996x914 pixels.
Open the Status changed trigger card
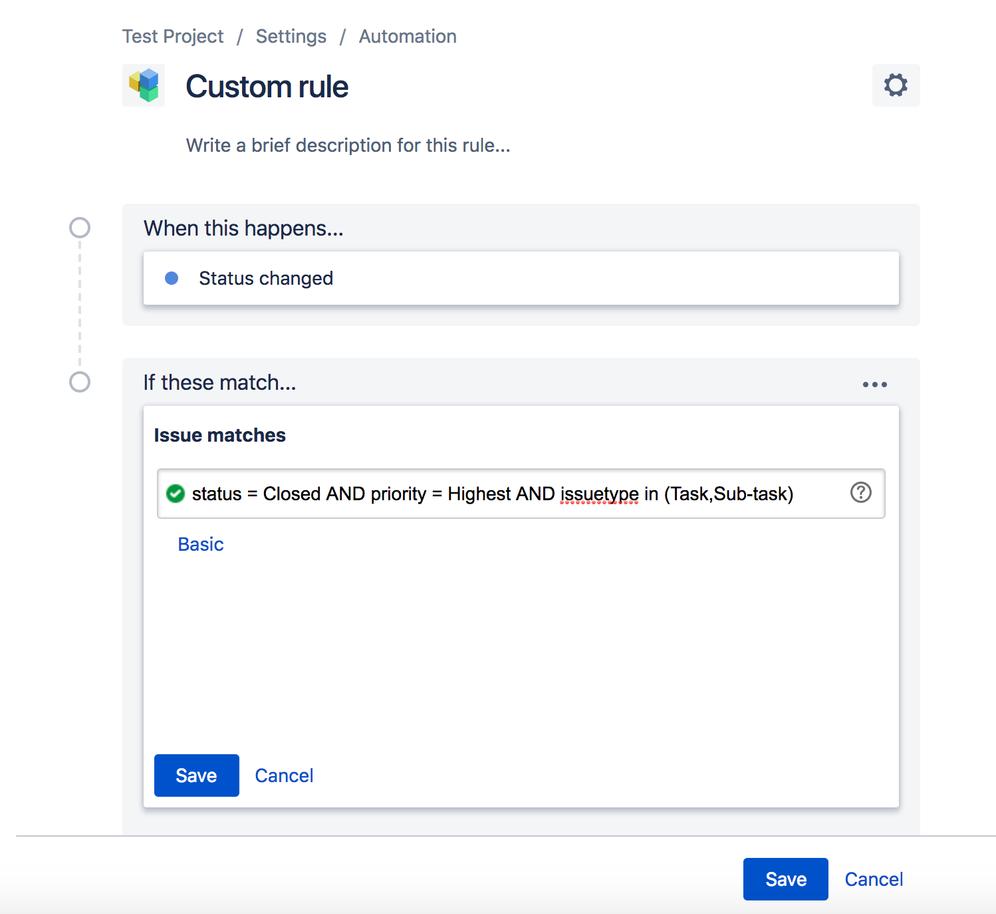pyautogui.click(x=521, y=278)
